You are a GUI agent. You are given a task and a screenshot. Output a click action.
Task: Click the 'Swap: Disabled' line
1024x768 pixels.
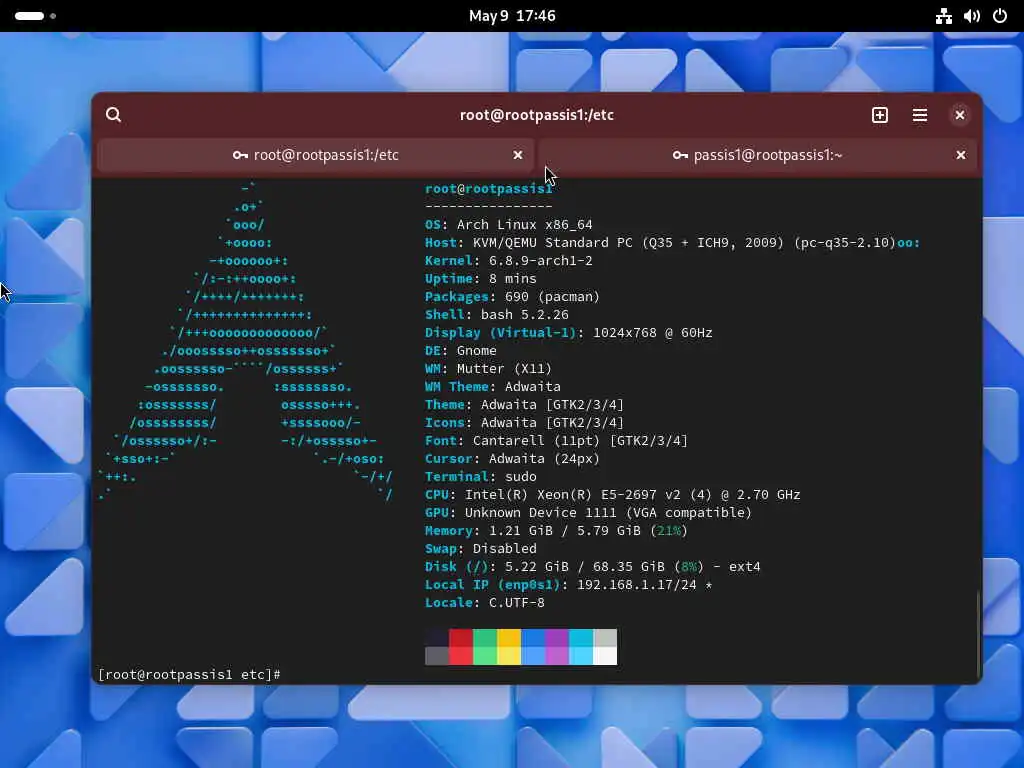[481, 549]
